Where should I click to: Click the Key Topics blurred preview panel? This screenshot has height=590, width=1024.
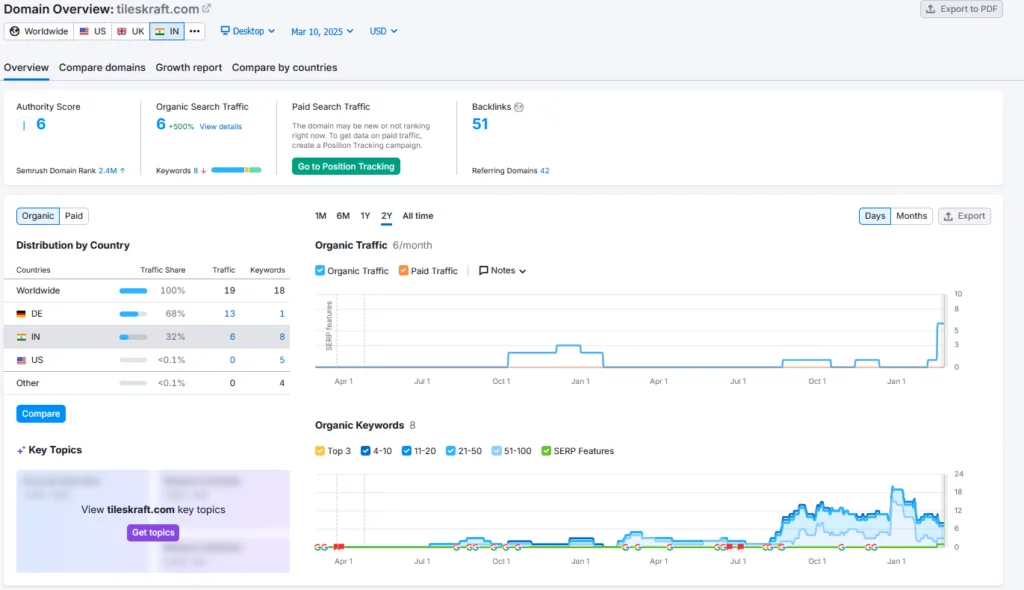pos(153,521)
